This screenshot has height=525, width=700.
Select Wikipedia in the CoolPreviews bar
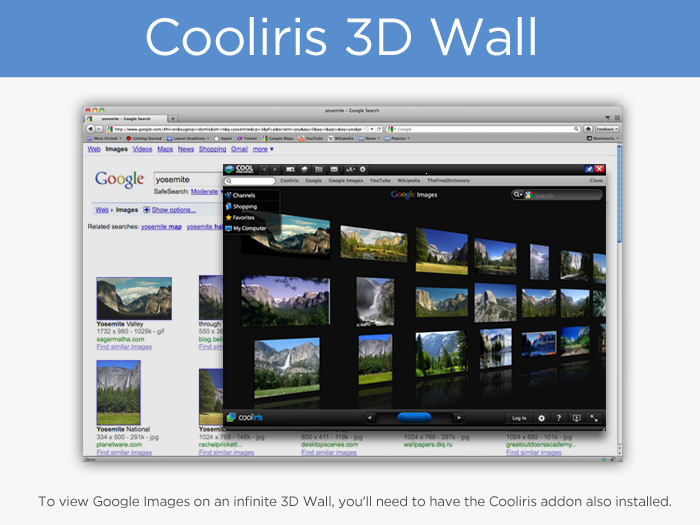click(x=408, y=181)
